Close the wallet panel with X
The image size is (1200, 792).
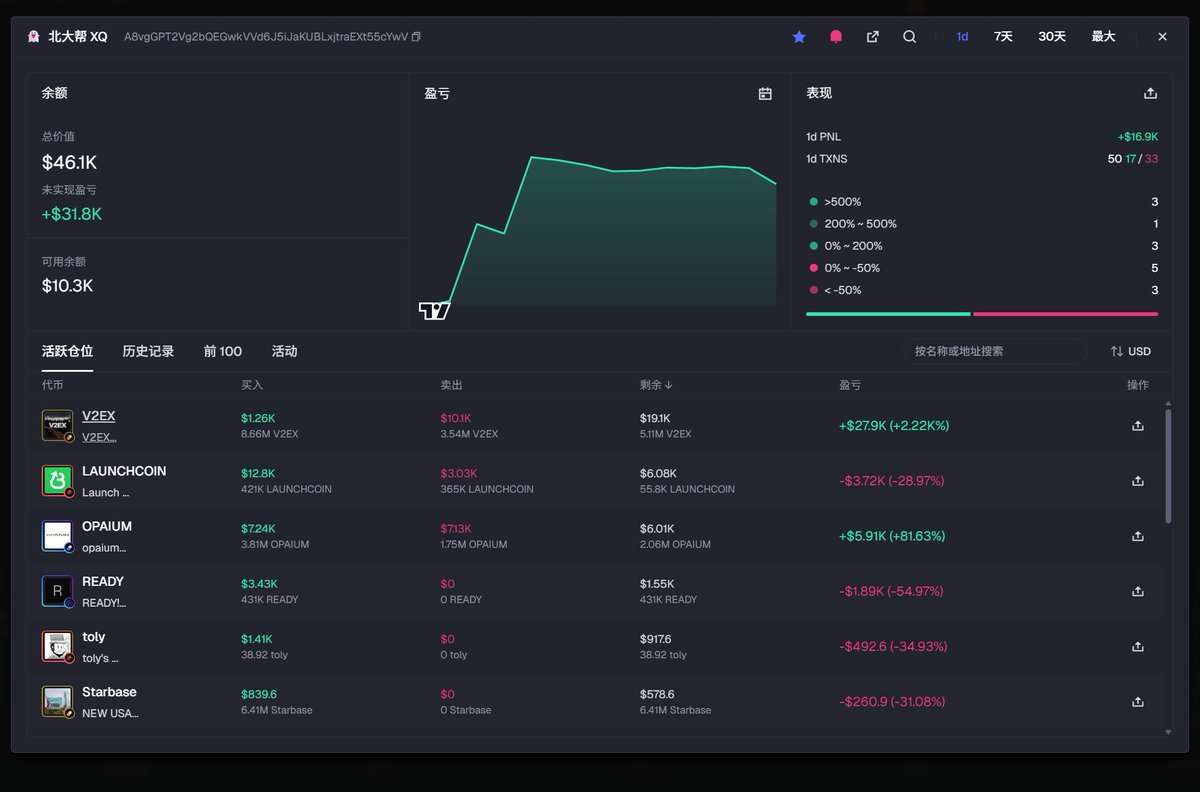point(1162,37)
